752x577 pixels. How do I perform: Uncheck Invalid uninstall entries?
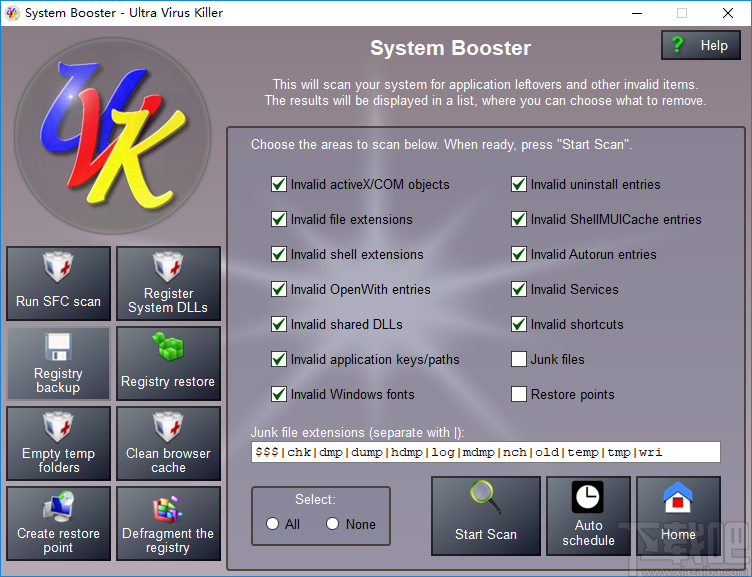tap(518, 184)
